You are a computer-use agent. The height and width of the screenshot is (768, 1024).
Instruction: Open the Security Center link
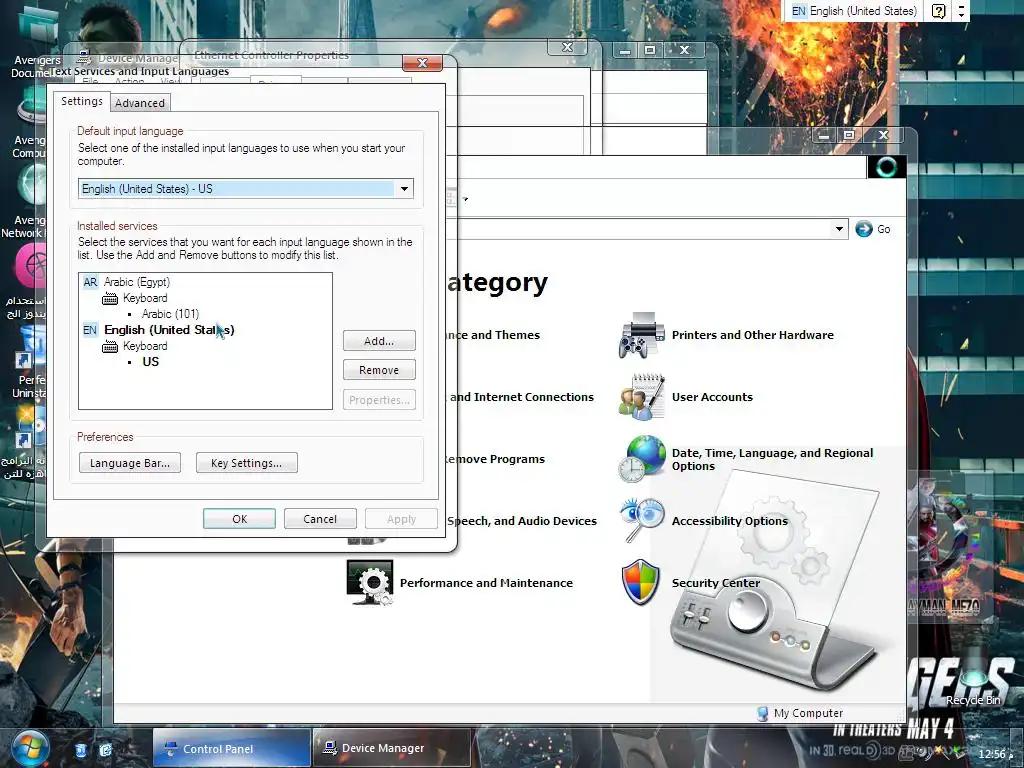pos(716,583)
